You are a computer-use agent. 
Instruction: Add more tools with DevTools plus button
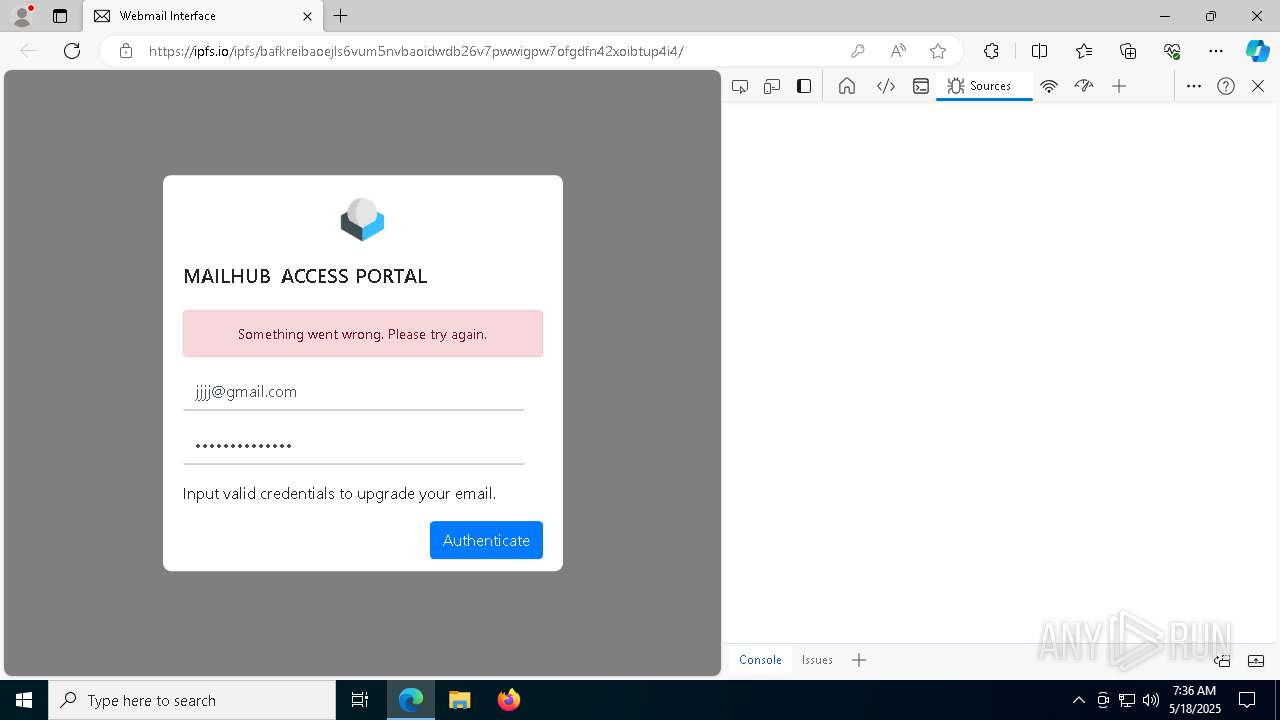1119,86
